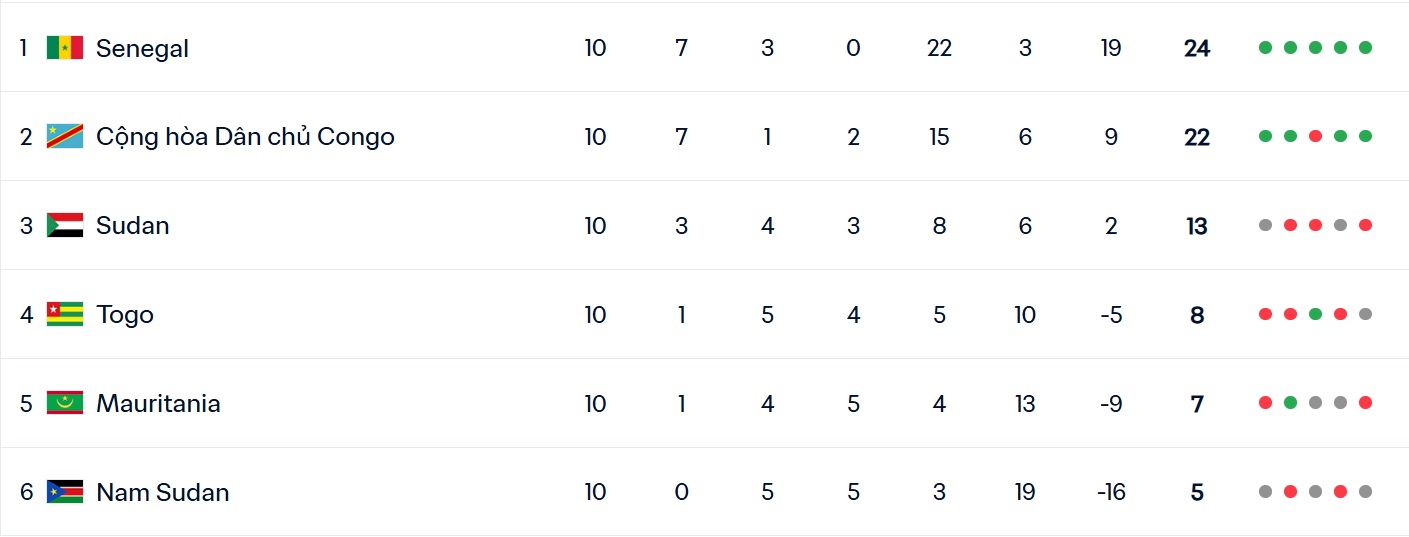
Task: Click the red form dot in Congo's row
Action: [1315, 137]
